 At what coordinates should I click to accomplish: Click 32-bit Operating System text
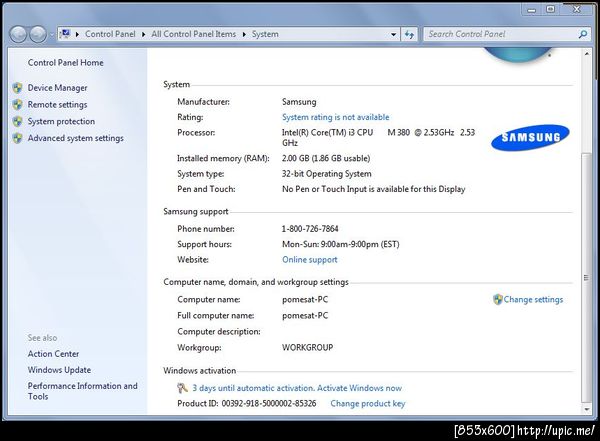click(327, 173)
